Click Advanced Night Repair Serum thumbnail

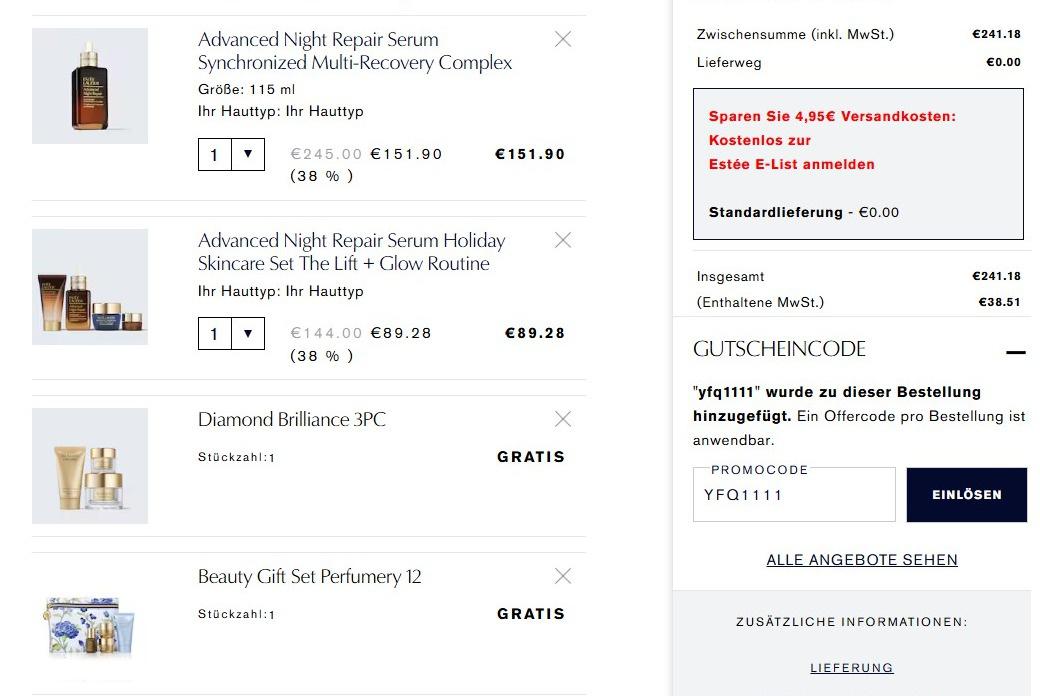click(90, 86)
